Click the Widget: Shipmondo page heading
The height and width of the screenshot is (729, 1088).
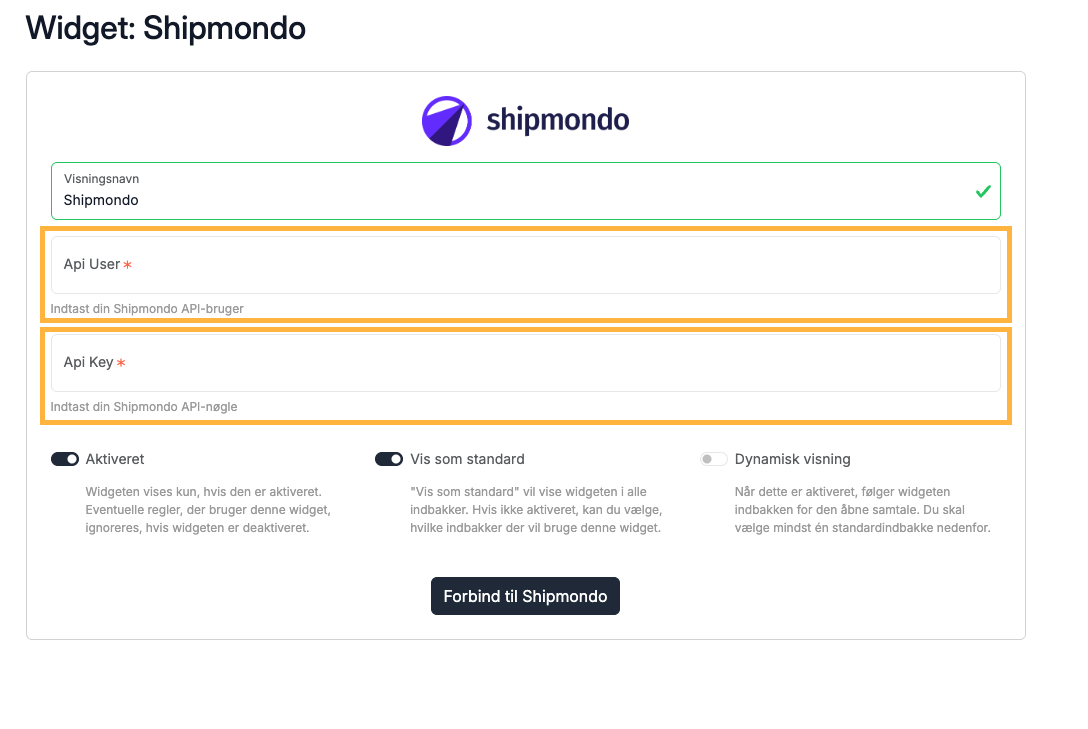166,28
